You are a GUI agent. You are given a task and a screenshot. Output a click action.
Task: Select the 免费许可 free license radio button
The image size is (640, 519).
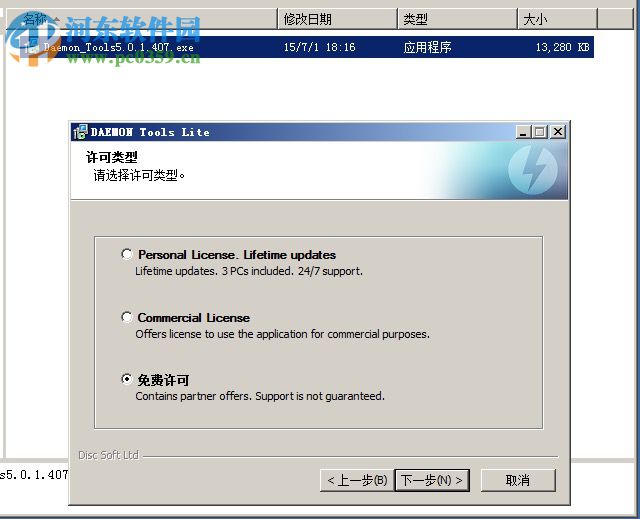(x=127, y=379)
